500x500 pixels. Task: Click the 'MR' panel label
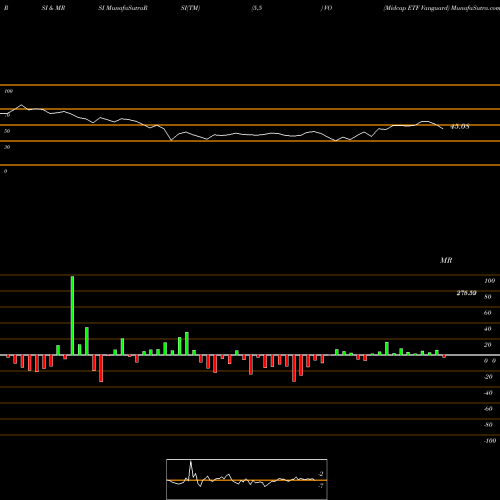click(446, 260)
